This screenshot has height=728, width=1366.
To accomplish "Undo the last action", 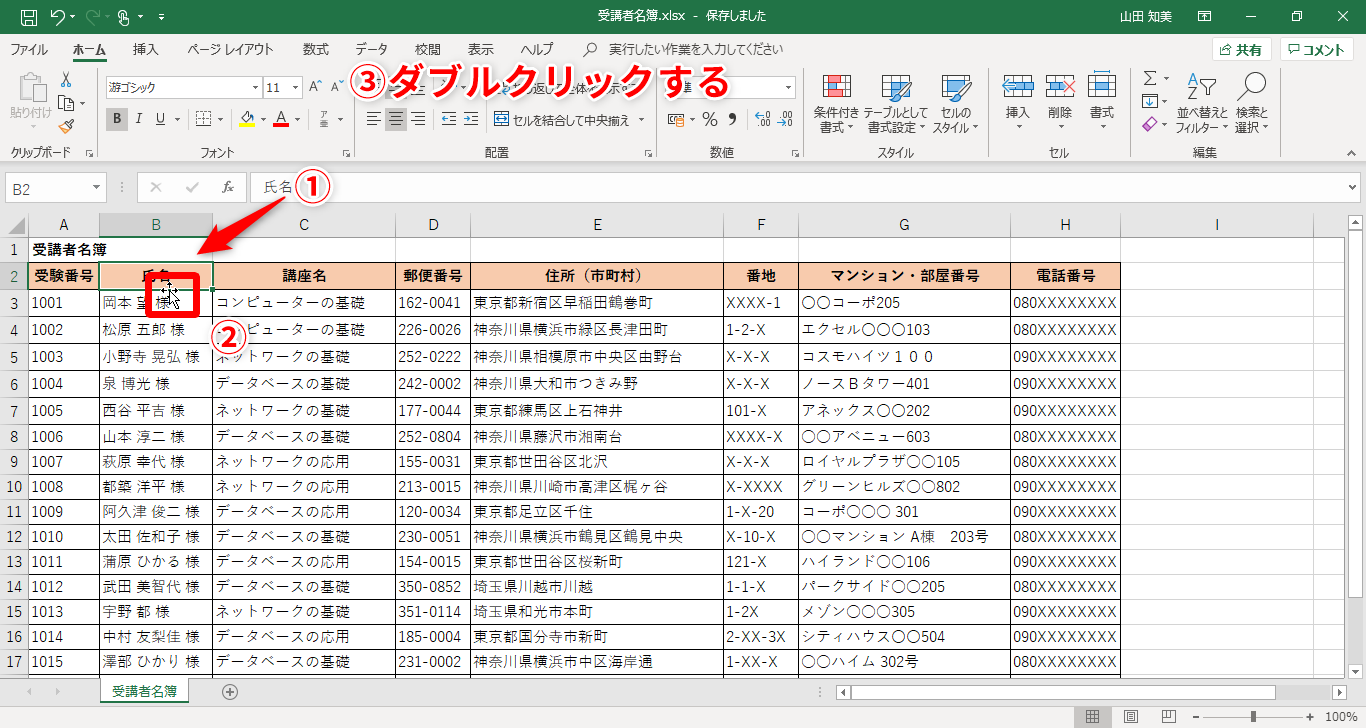I will pos(58,17).
